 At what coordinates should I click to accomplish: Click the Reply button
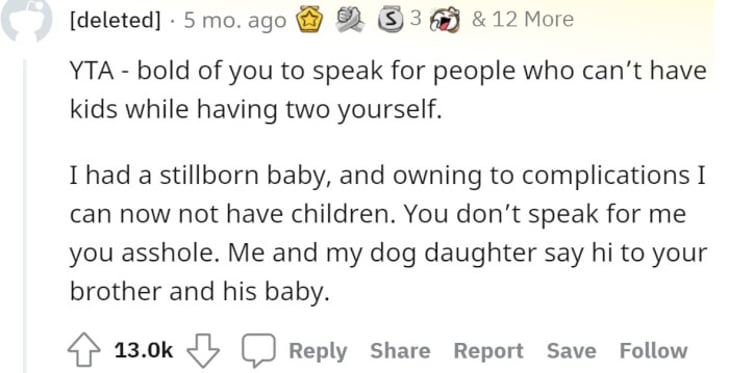tap(318, 351)
